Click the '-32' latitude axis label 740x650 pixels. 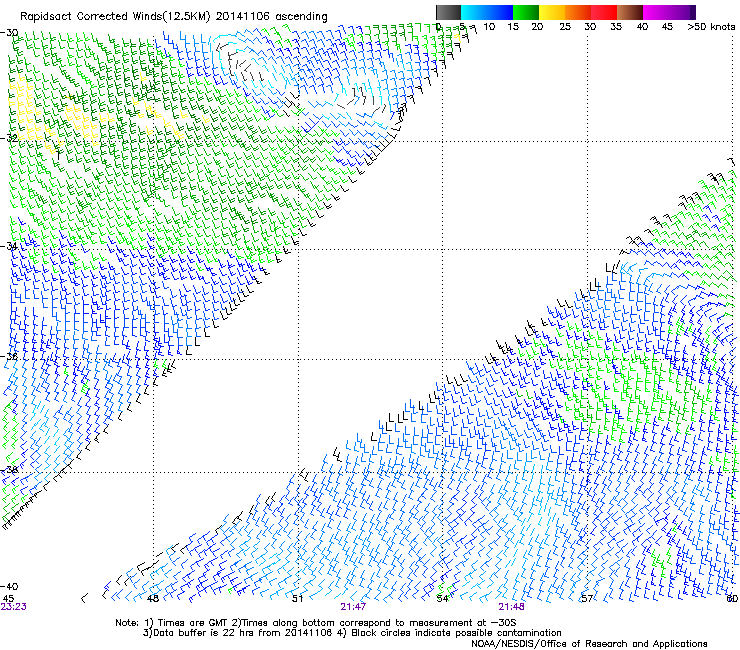click(x=9, y=138)
